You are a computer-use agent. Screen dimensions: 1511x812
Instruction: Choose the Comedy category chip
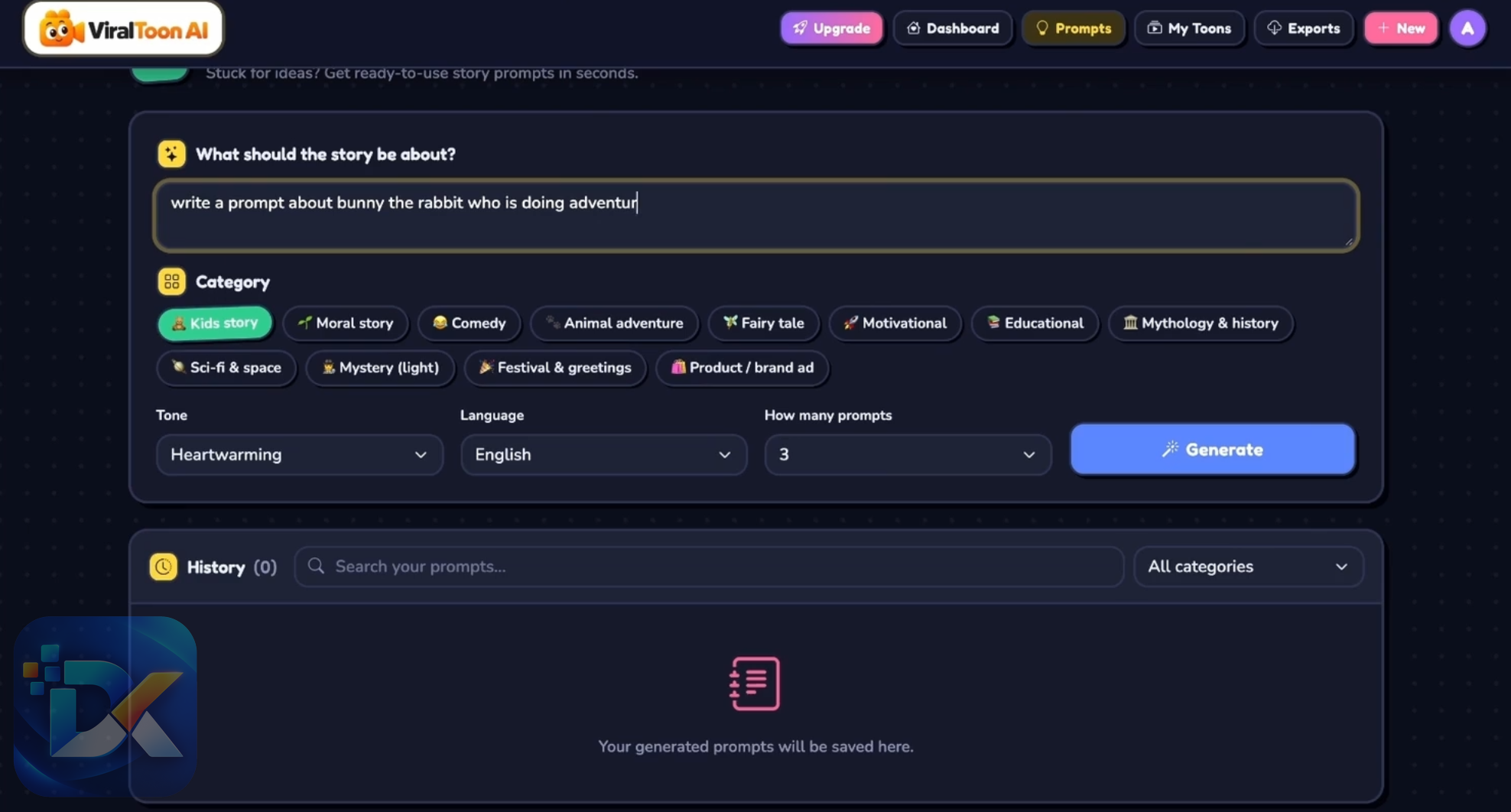(x=469, y=323)
